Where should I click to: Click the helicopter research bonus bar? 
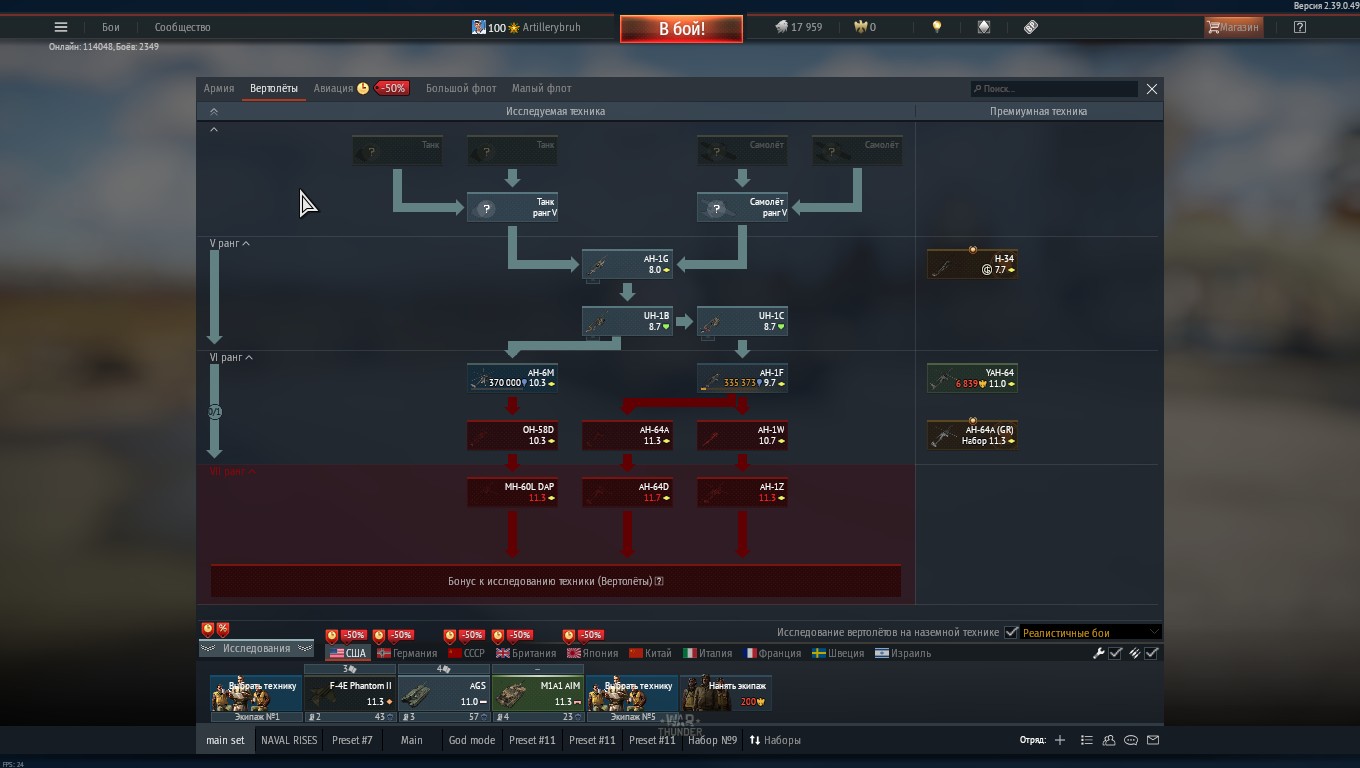pyautogui.click(x=556, y=581)
